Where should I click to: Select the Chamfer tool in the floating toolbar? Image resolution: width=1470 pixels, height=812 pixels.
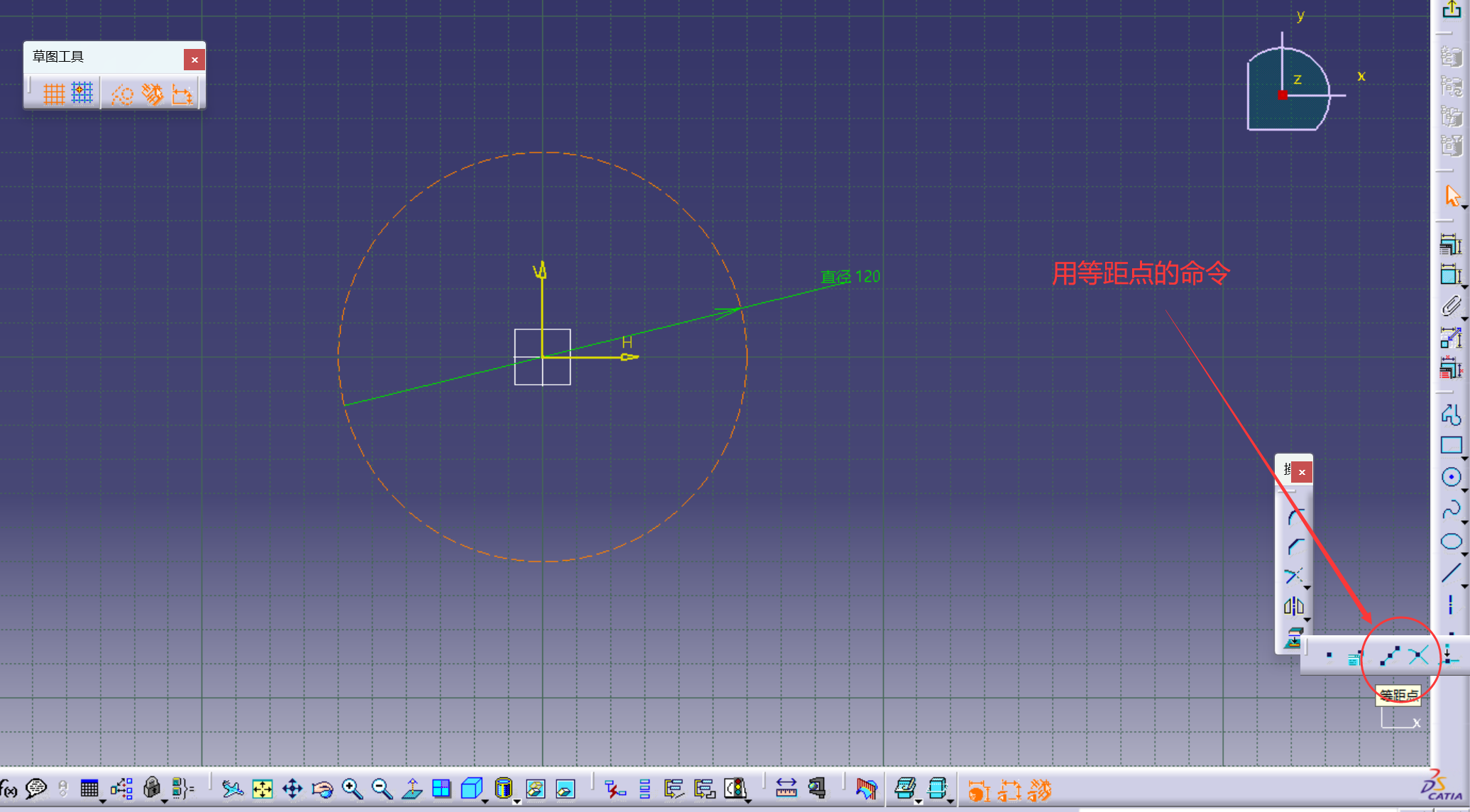pos(1295,546)
